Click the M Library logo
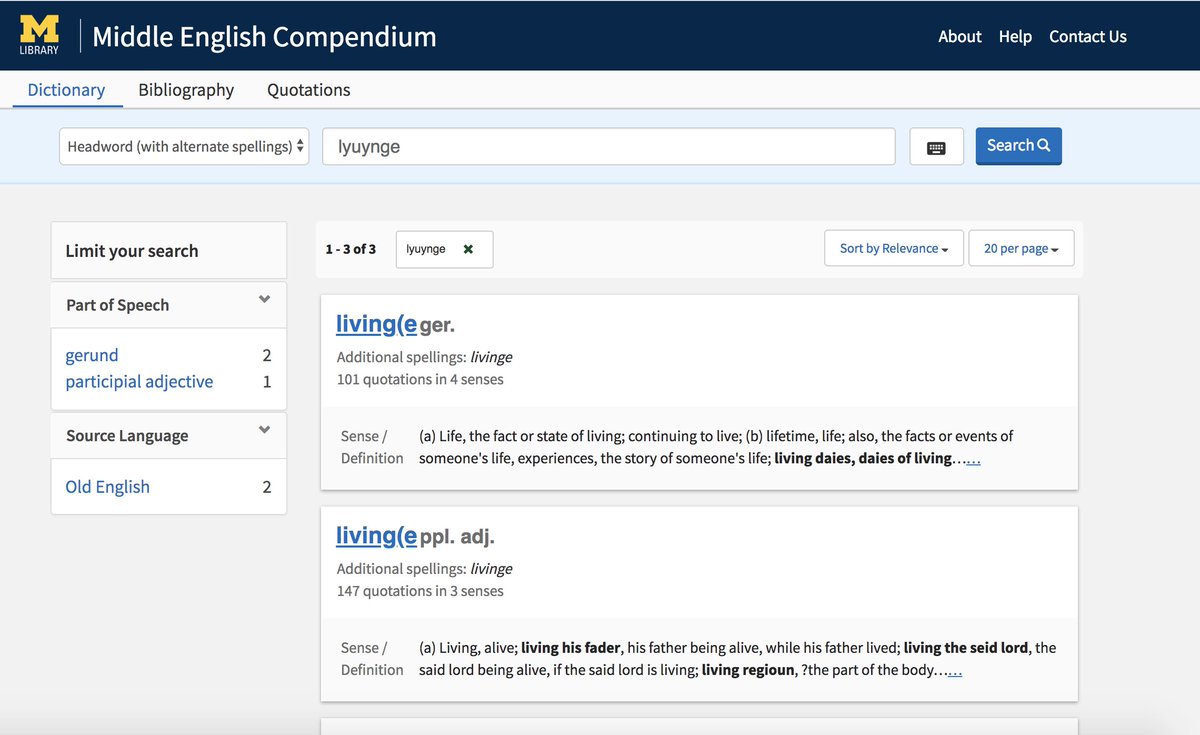The image size is (1200, 735). [40, 36]
